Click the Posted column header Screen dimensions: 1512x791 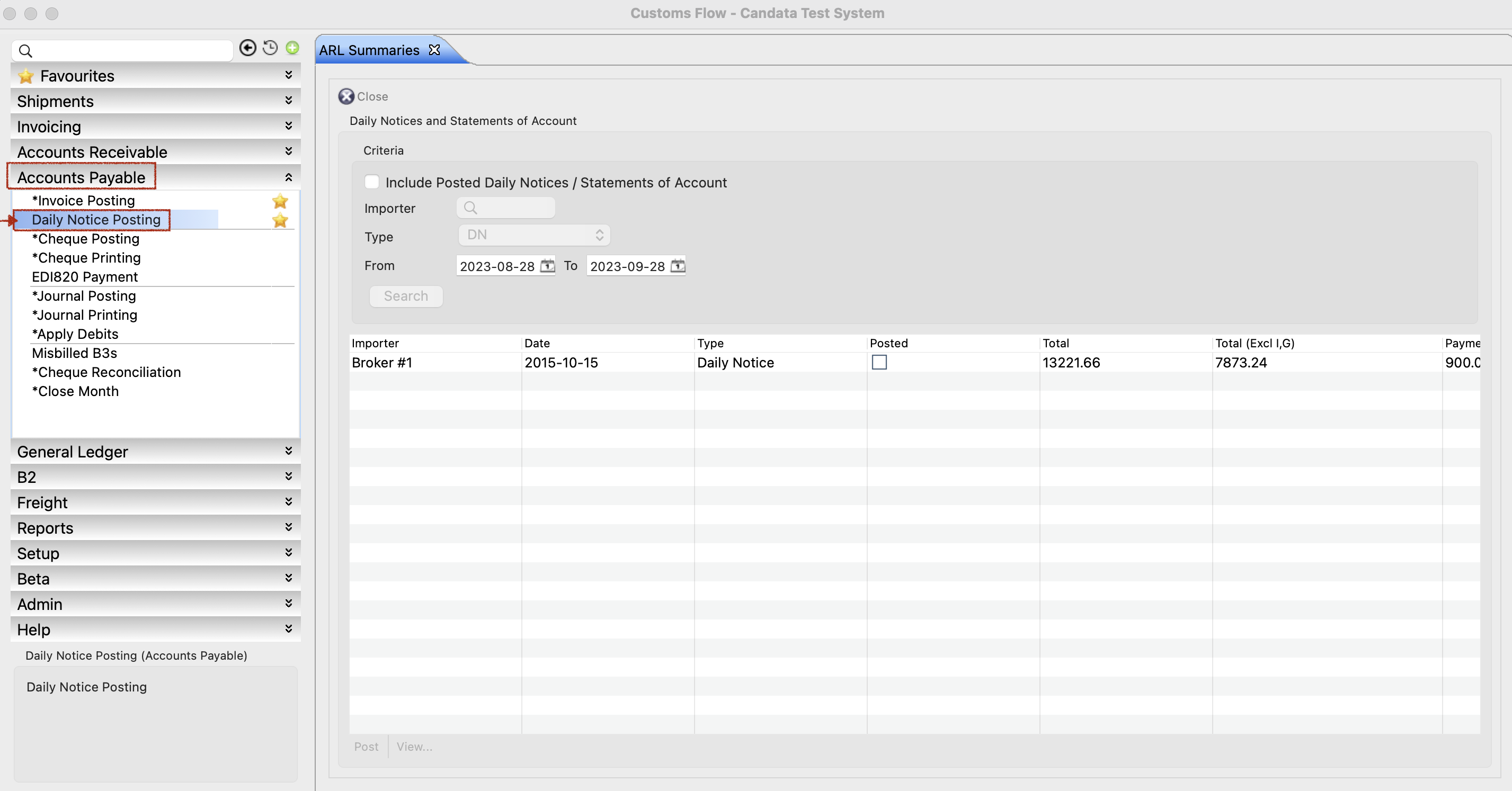point(953,343)
